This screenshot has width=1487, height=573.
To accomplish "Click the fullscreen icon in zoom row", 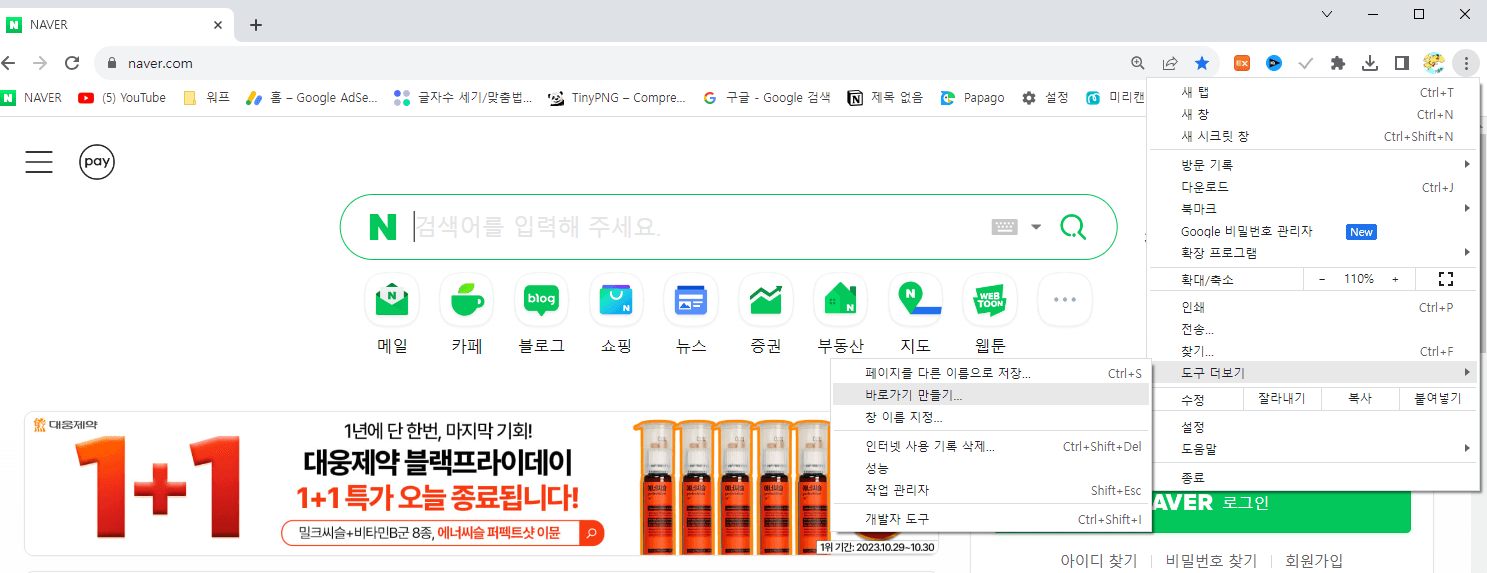I will coord(1445,279).
